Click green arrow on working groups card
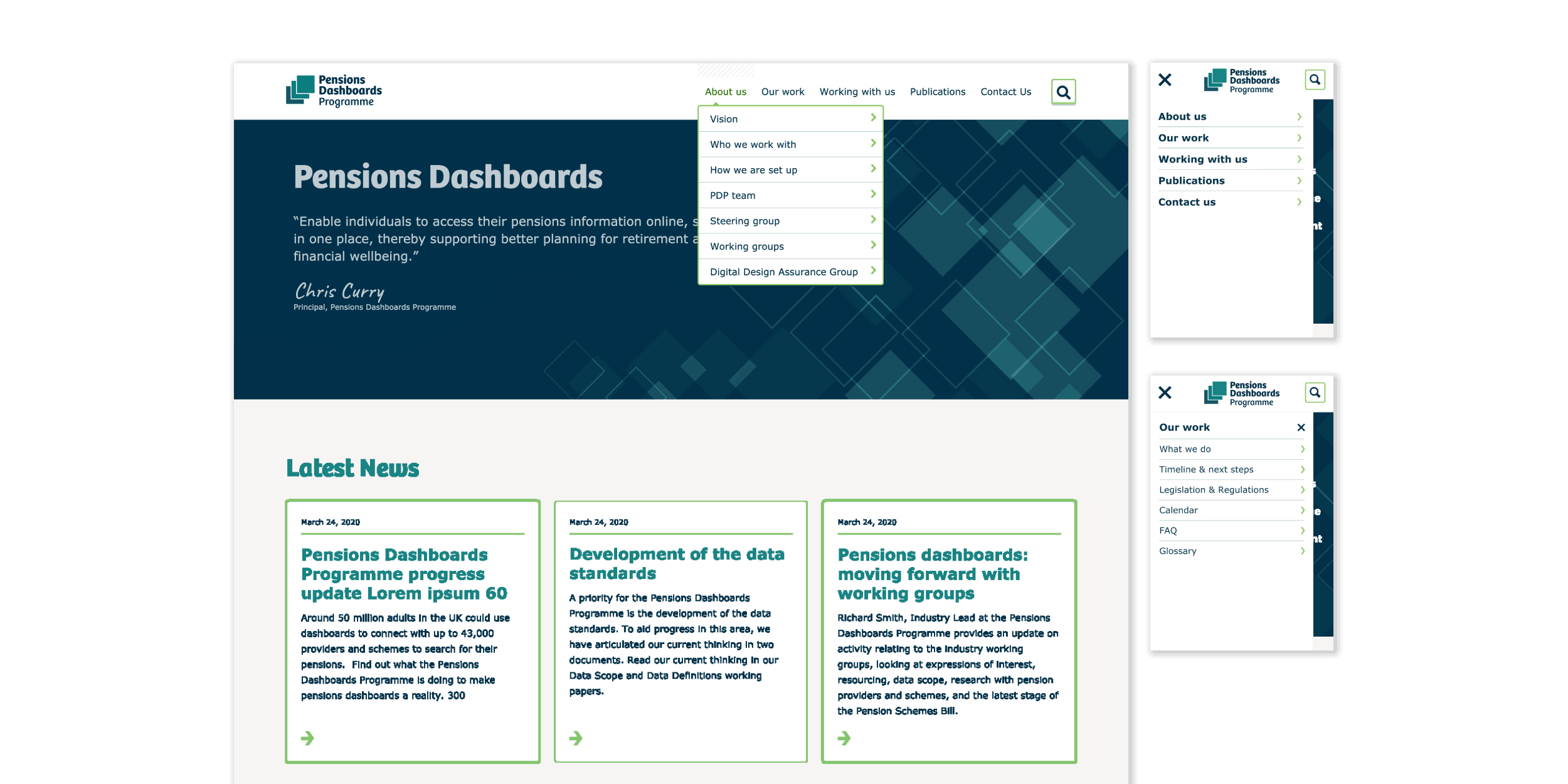The height and width of the screenshot is (784, 1568). pyautogui.click(x=844, y=738)
